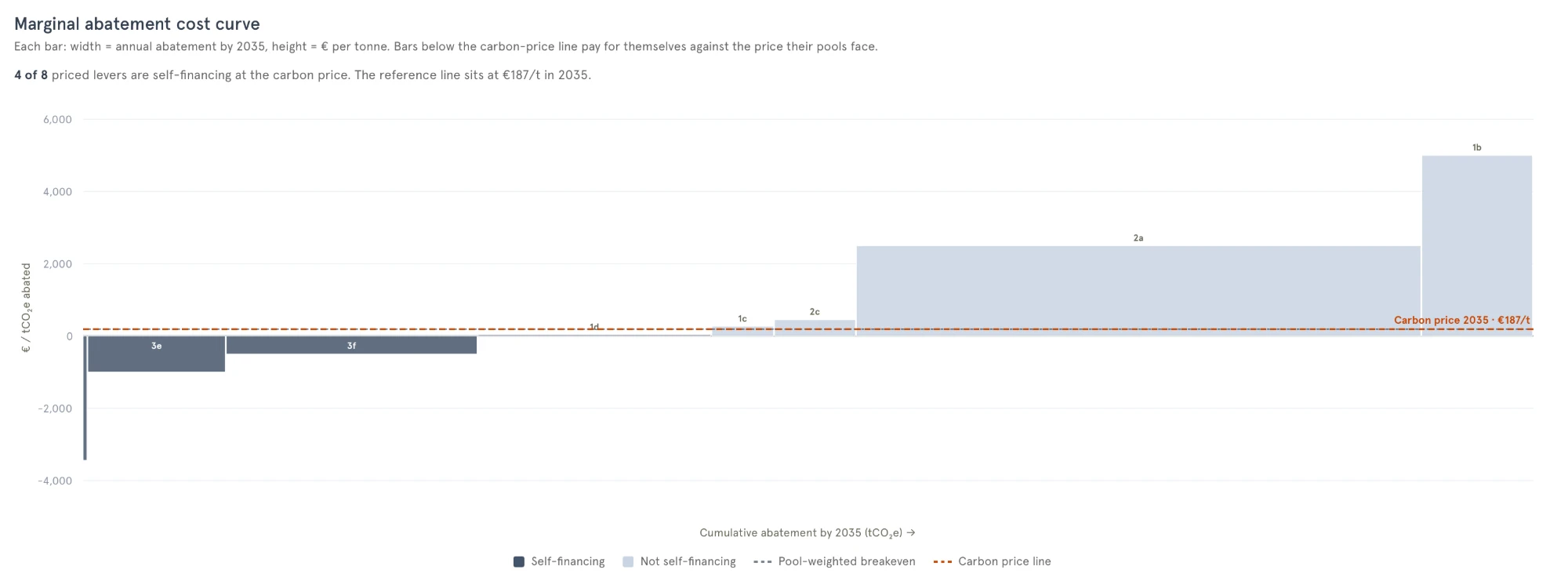Screen dimensions: 1568x588
Task: Click the gray dashed Pool-weighted breakeven marker
Action: coord(763,561)
